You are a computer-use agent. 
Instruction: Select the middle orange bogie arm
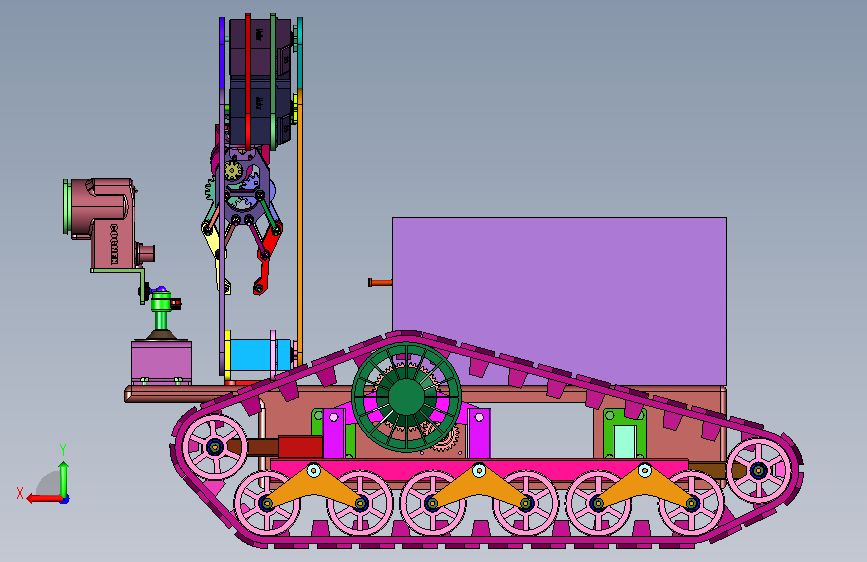pyautogui.click(x=479, y=487)
